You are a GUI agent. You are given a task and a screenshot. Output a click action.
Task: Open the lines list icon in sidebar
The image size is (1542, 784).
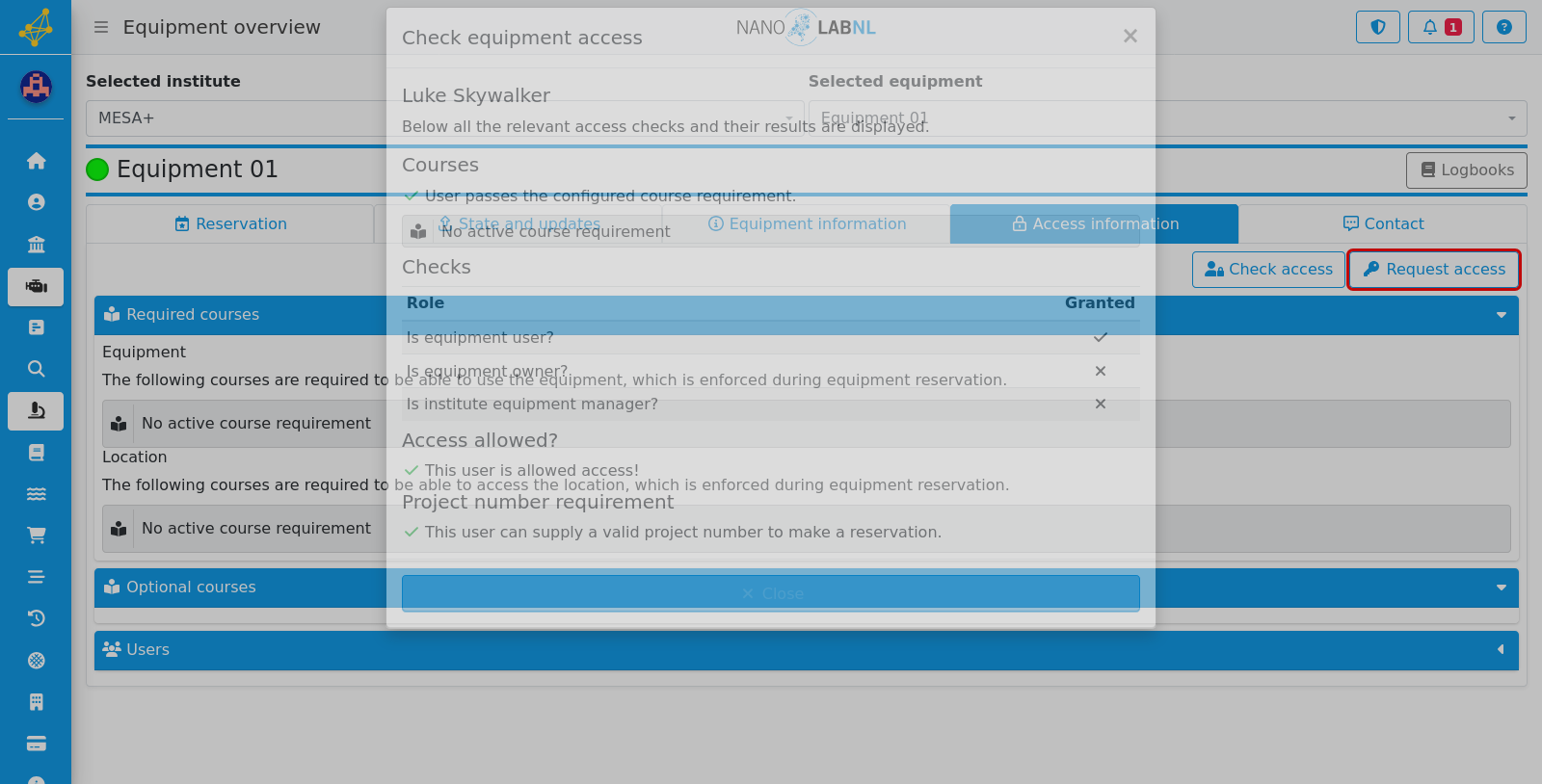[36, 577]
